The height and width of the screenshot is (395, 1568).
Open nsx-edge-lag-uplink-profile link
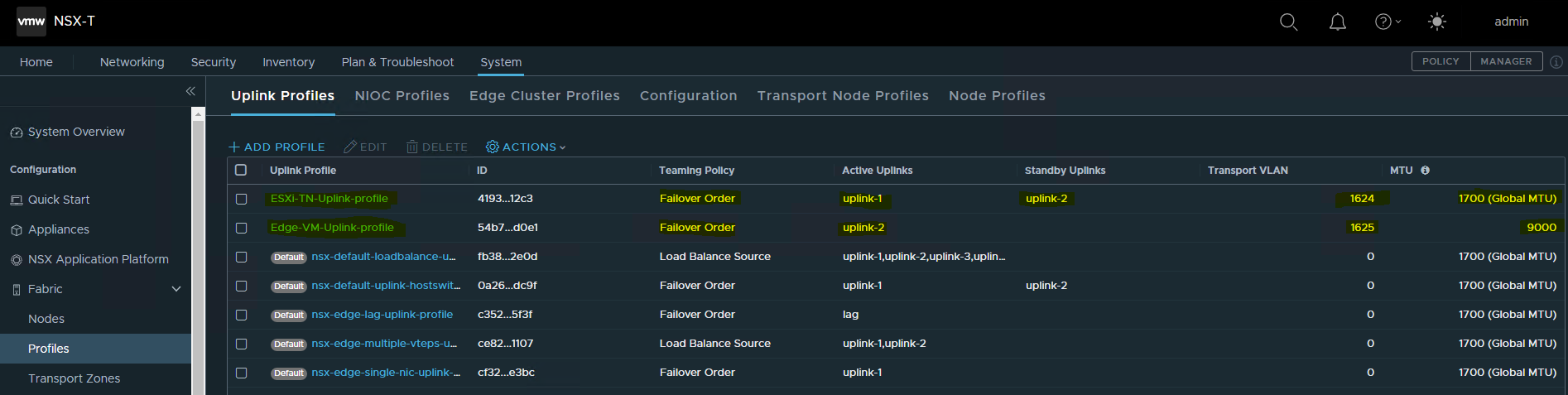(382, 315)
